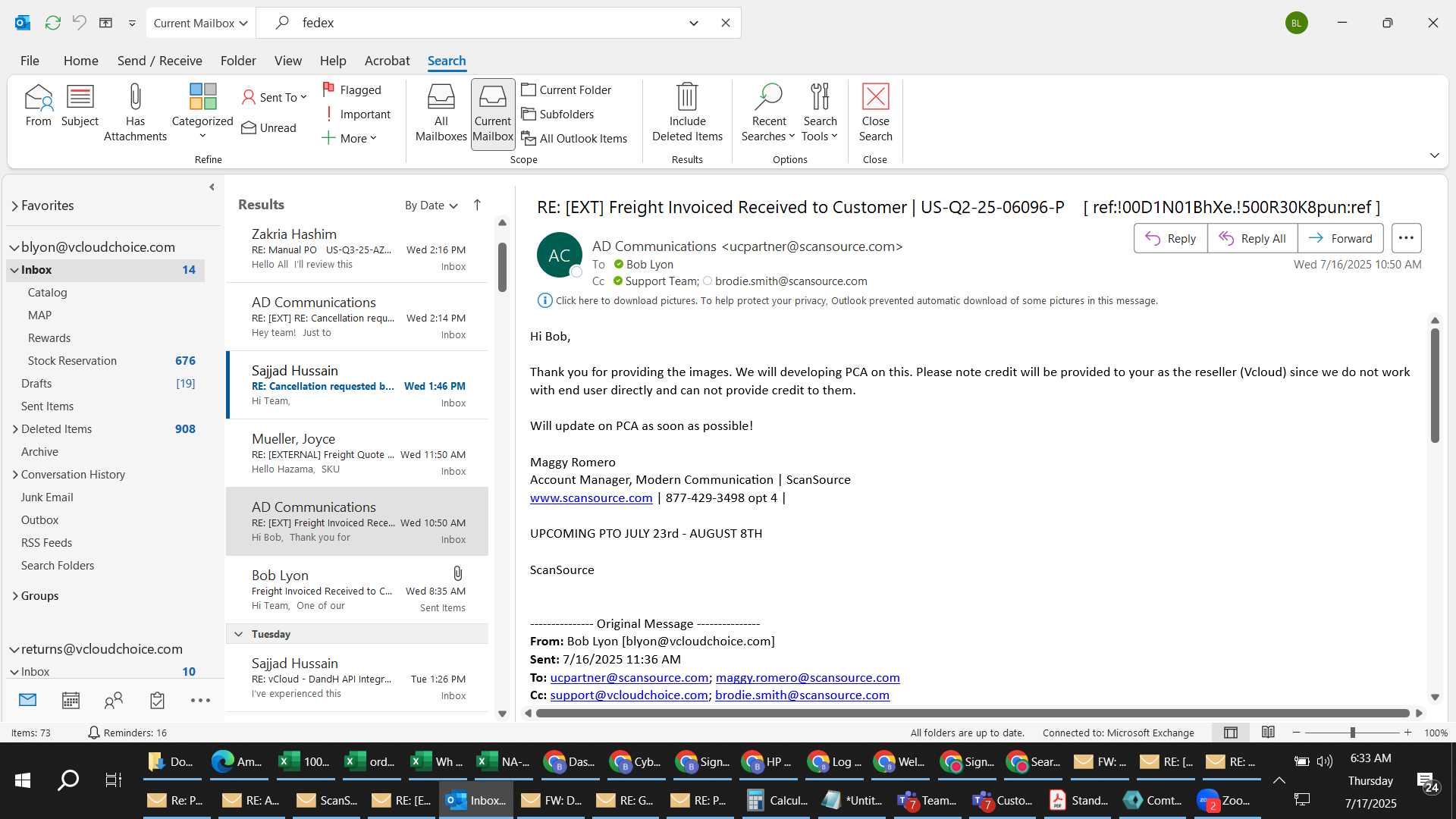
Task: Open the Current Mailbox scope dropdown
Action: click(x=201, y=23)
